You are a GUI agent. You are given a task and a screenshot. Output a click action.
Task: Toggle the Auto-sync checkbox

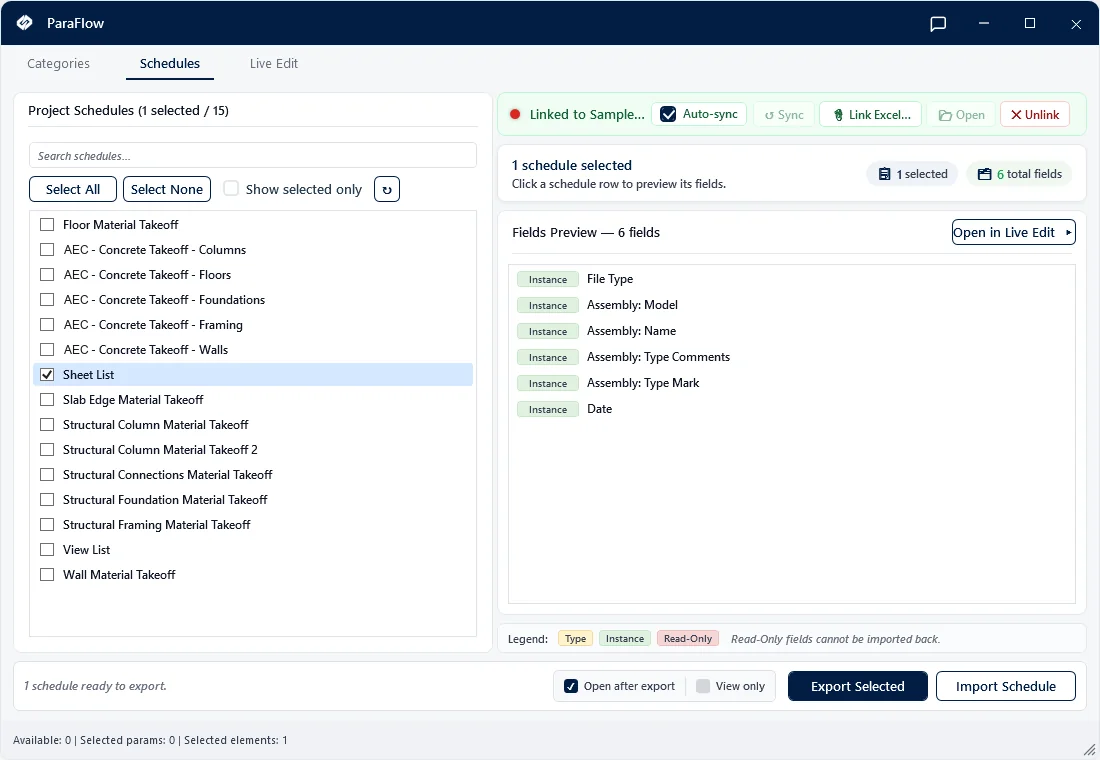(x=669, y=114)
